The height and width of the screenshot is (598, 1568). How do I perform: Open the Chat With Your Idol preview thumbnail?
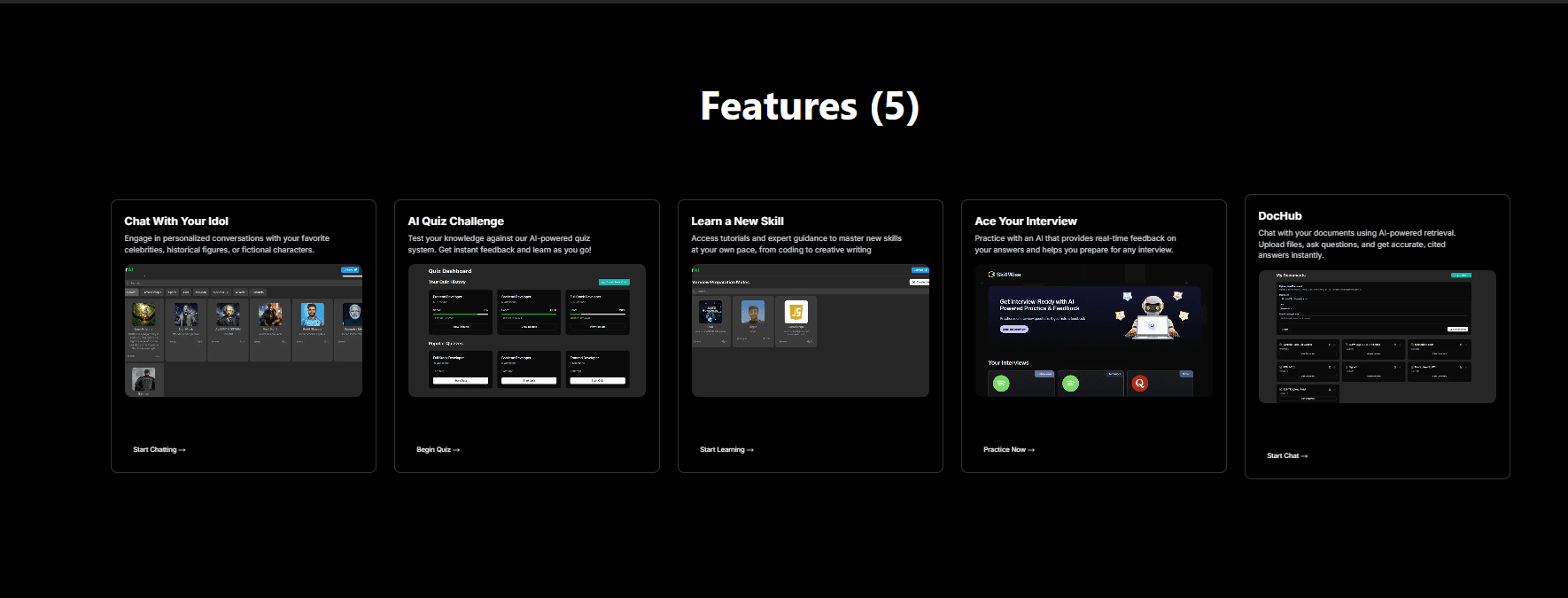coord(244,330)
